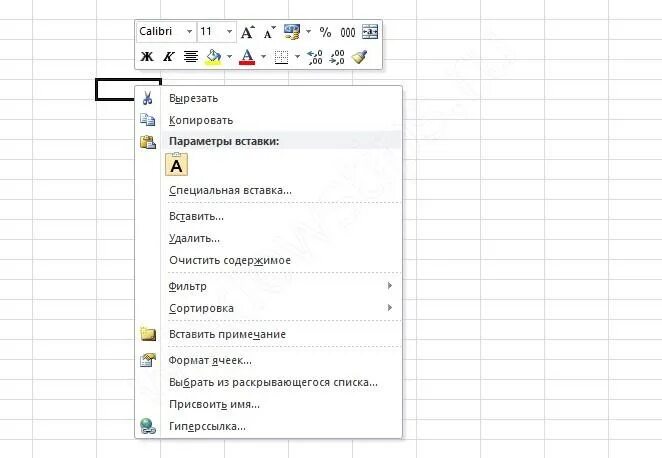Expand the Фильтр submenu
This screenshot has height=458, width=662.
pos(268,286)
